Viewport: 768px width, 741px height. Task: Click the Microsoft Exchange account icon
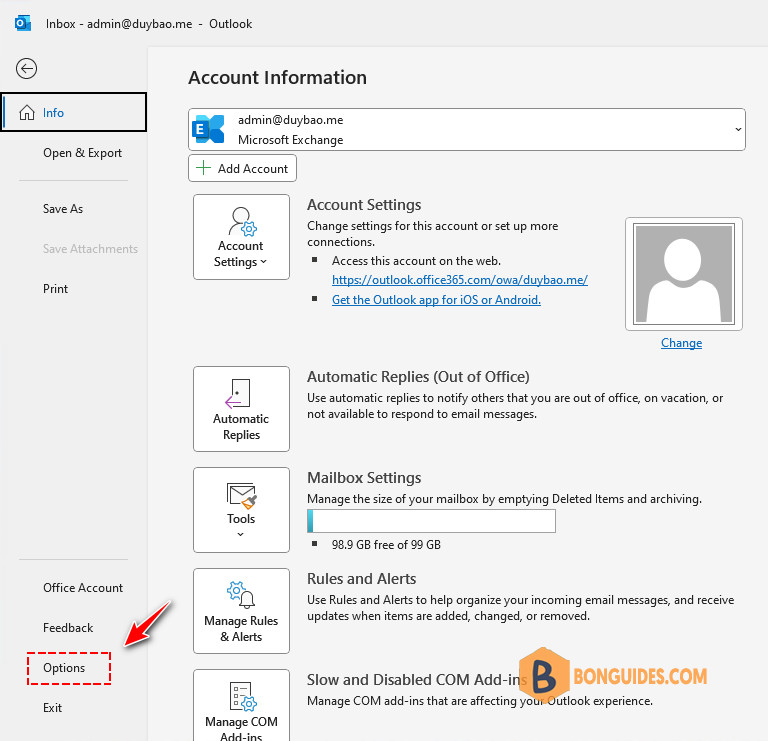click(x=209, y=129)
